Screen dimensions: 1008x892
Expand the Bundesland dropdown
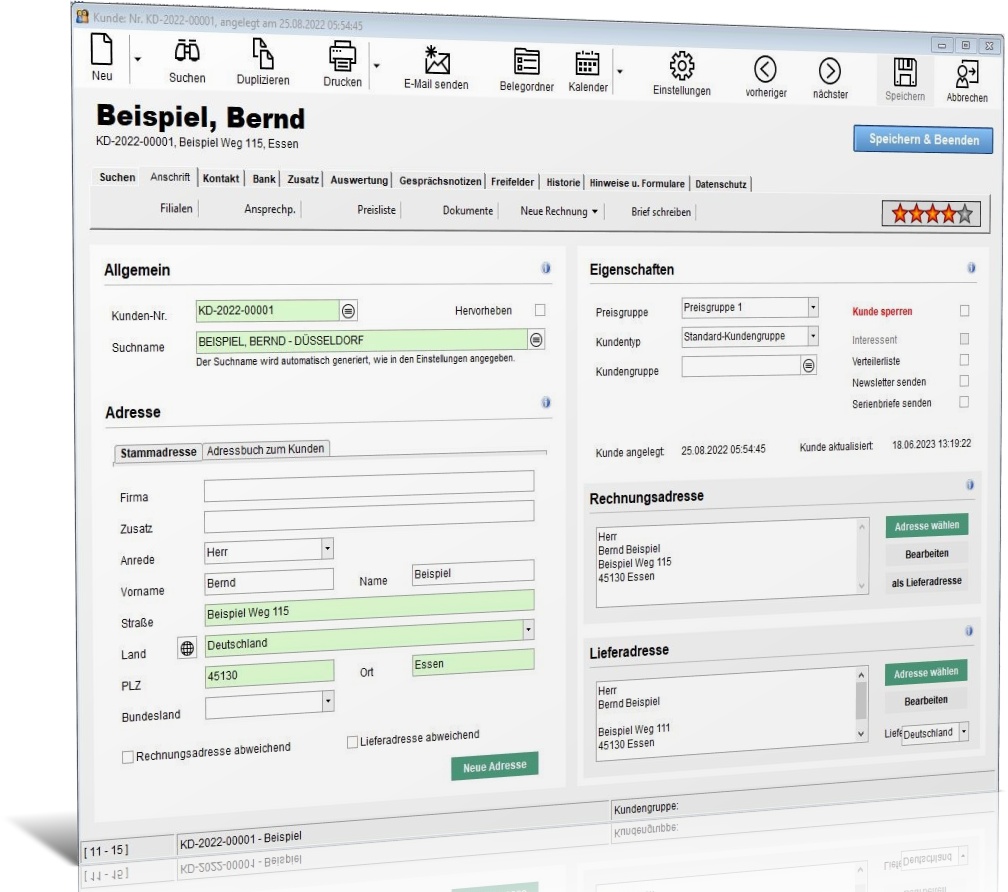(x=328, y=700)
